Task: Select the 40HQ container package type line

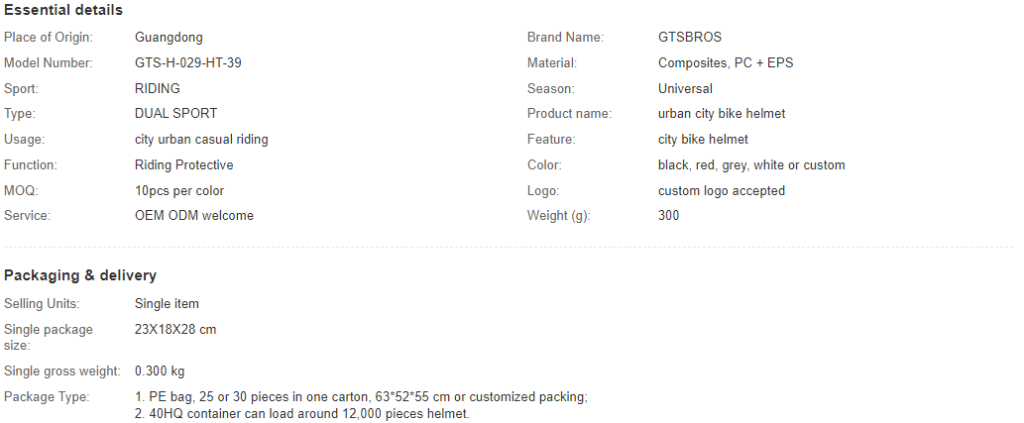Action: tap(302, 413)
